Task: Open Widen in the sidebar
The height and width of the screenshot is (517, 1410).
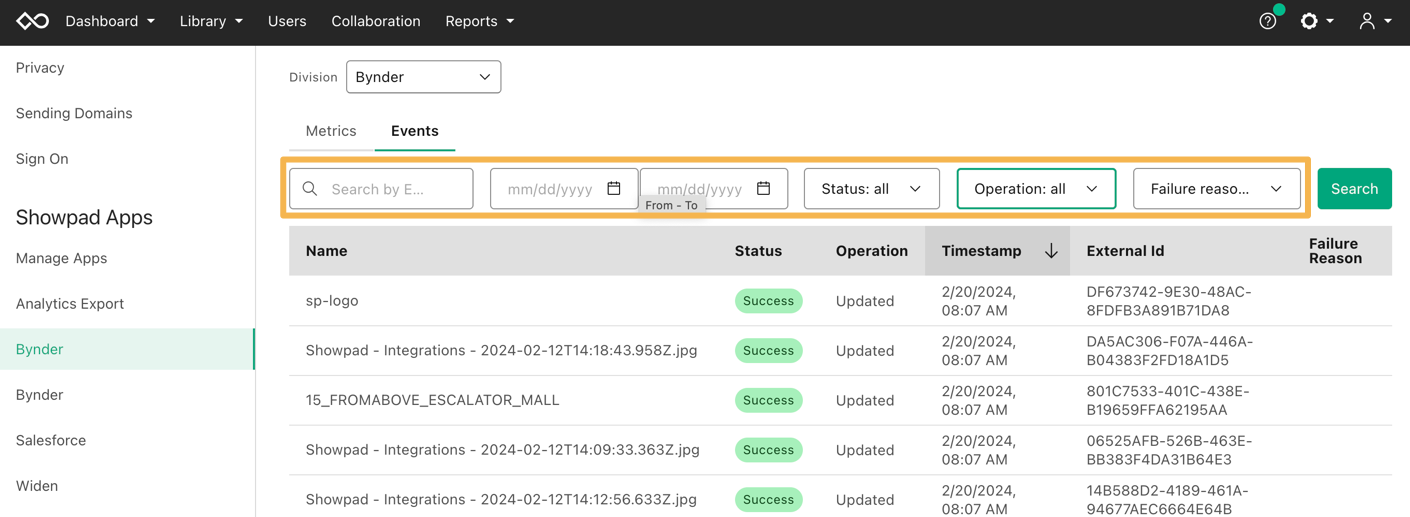Action: point(37,486)
